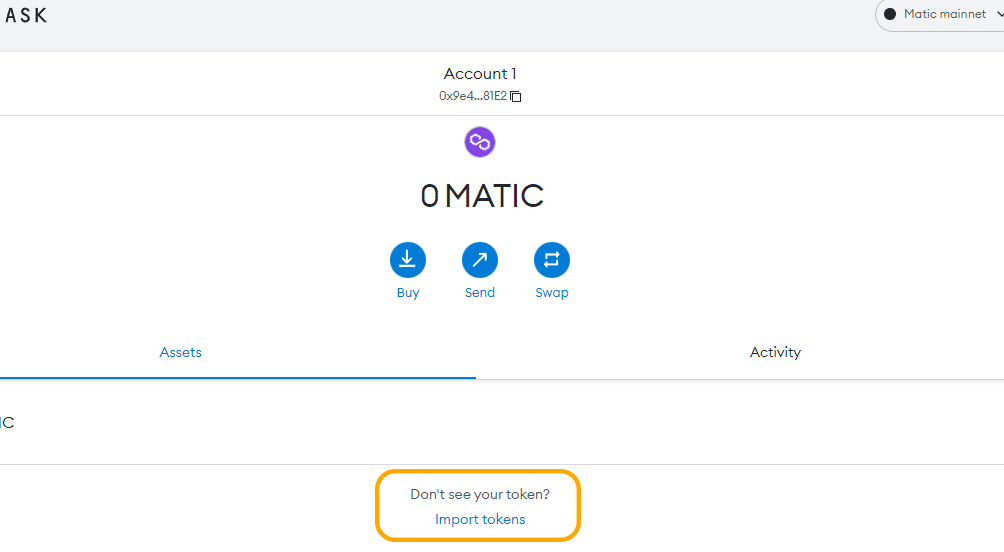Click the "Don't see your token?" text

[x=480, y=494]
